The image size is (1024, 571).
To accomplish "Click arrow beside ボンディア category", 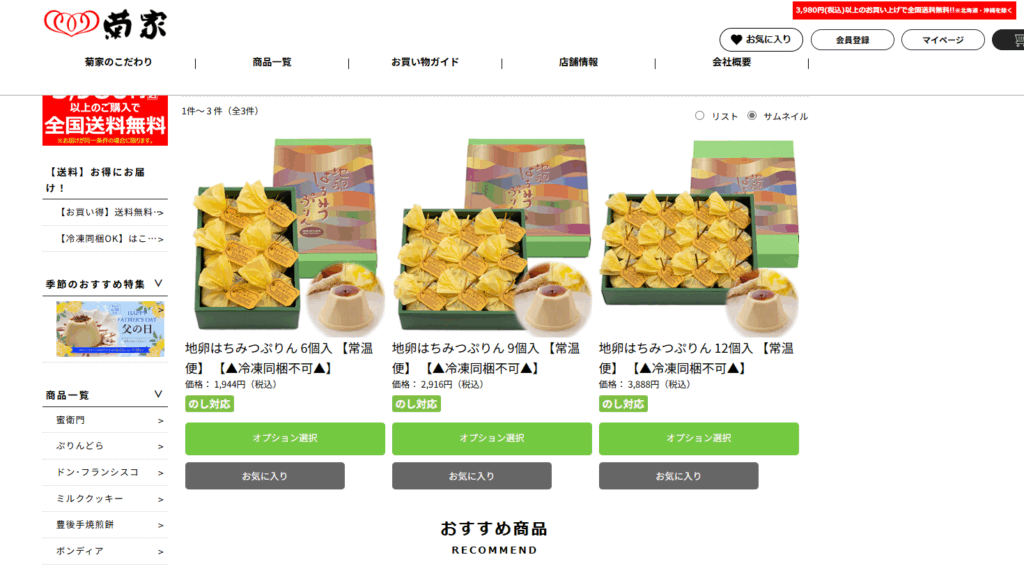I will [160, 552].
